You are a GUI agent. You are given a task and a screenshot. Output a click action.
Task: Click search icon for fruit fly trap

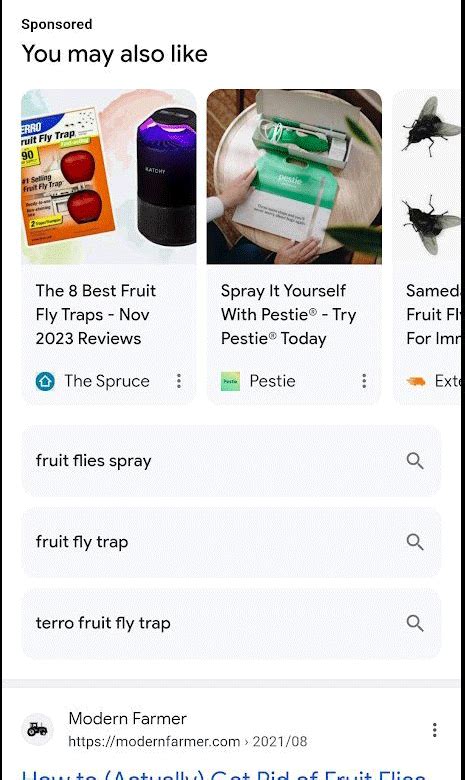pos(415,542)
